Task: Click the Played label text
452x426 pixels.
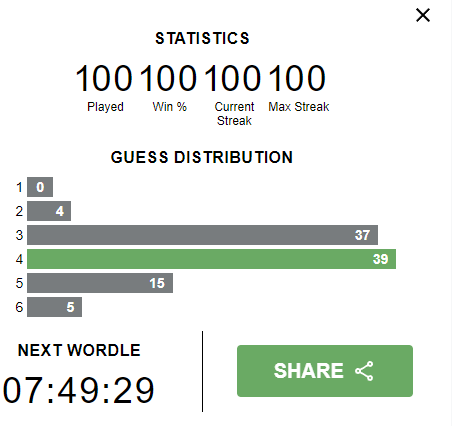Action: 105,107
